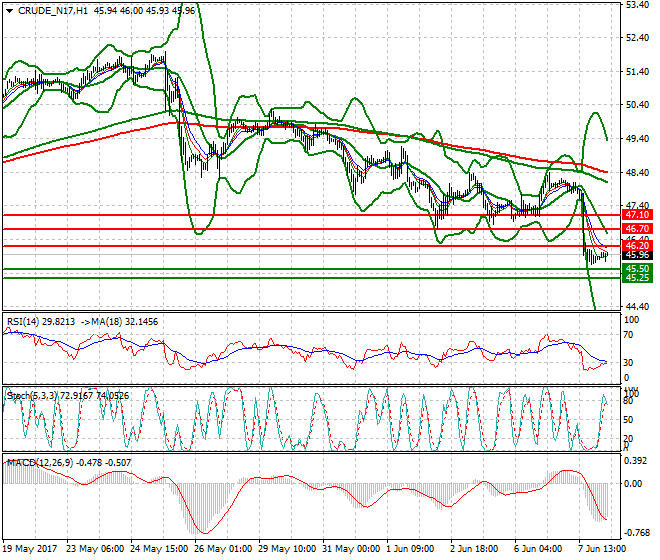Click the 52.40 price scale value
660x560 pixels.
coord(637,38)
